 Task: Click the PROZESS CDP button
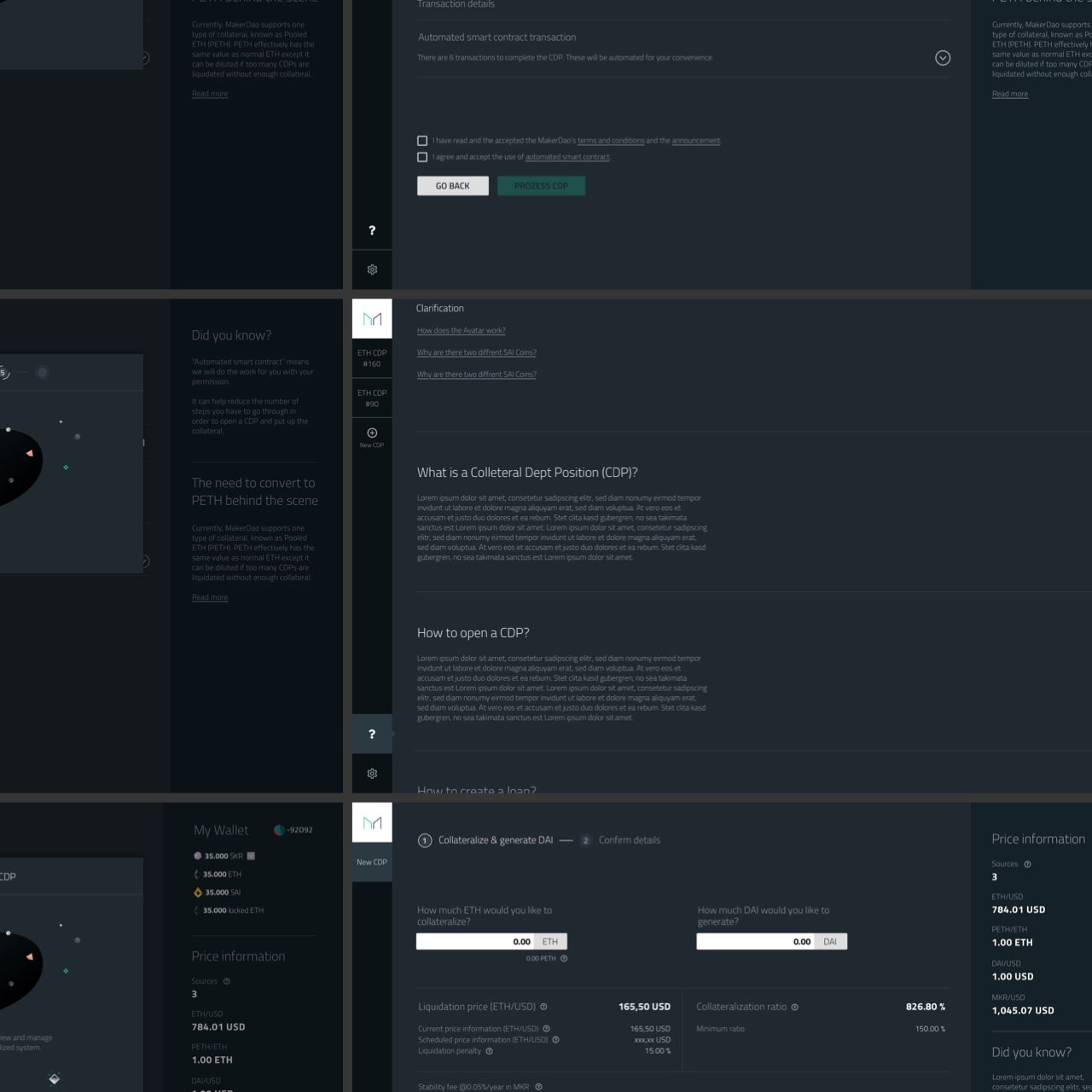coord(541,186)
